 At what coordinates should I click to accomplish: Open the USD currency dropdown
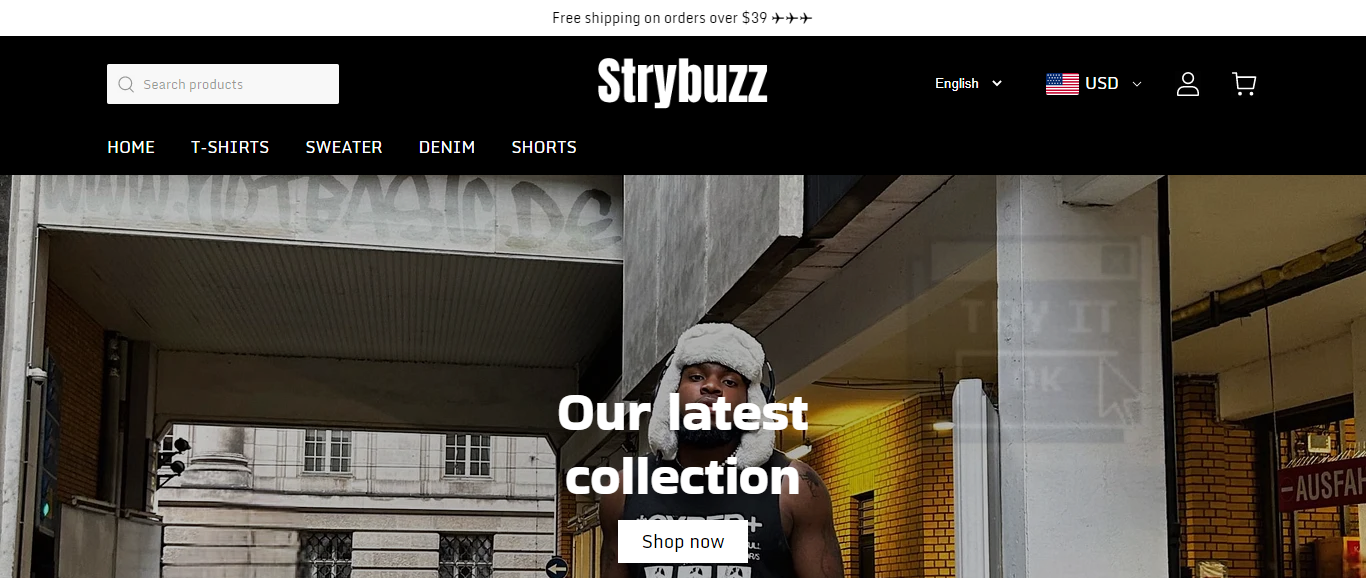coord(1094,84)
